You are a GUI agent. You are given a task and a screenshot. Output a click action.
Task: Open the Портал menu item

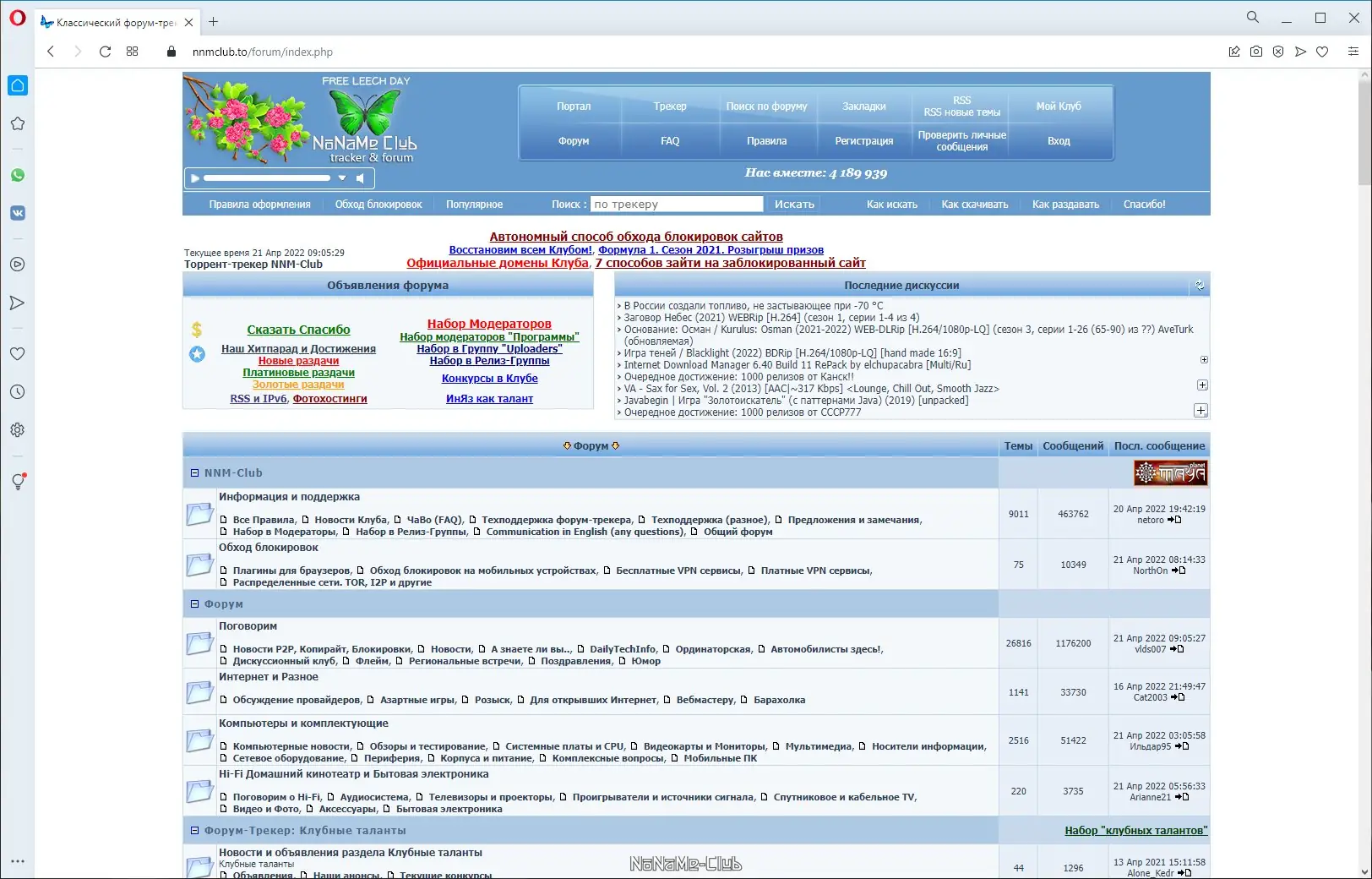pyautogui.click(x=574, y=106)
